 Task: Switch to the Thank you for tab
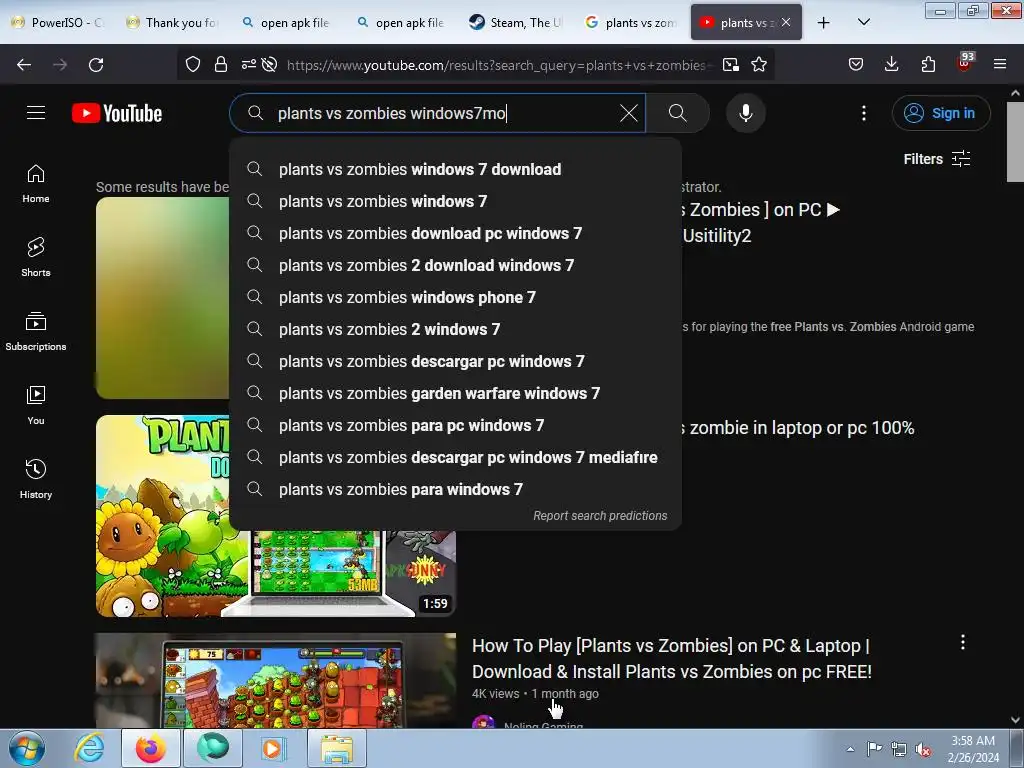point(174,22)
